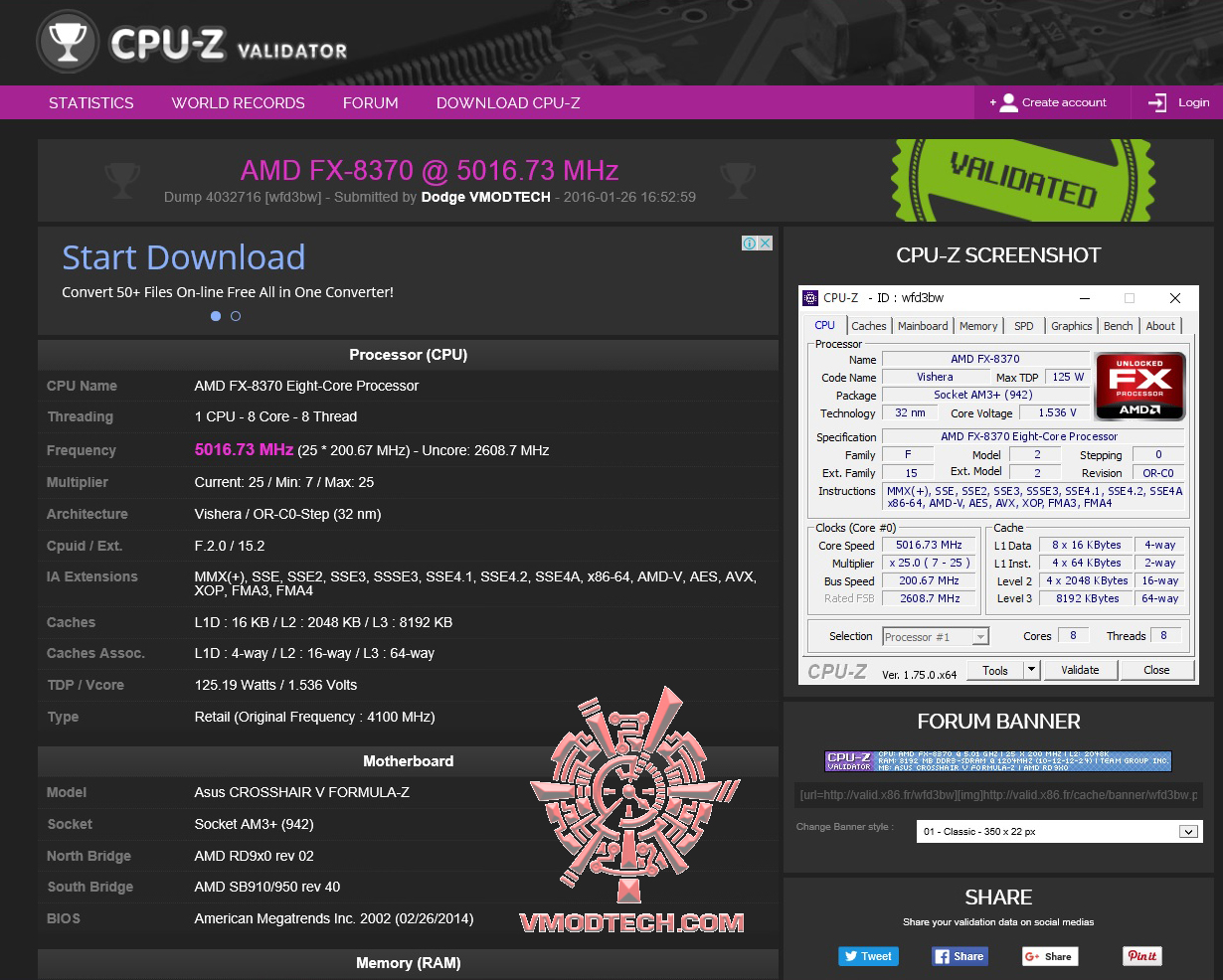Screen dimensions: 1223x980
Task: Open the FORUM menu item
Action: (x=371, y=102)
